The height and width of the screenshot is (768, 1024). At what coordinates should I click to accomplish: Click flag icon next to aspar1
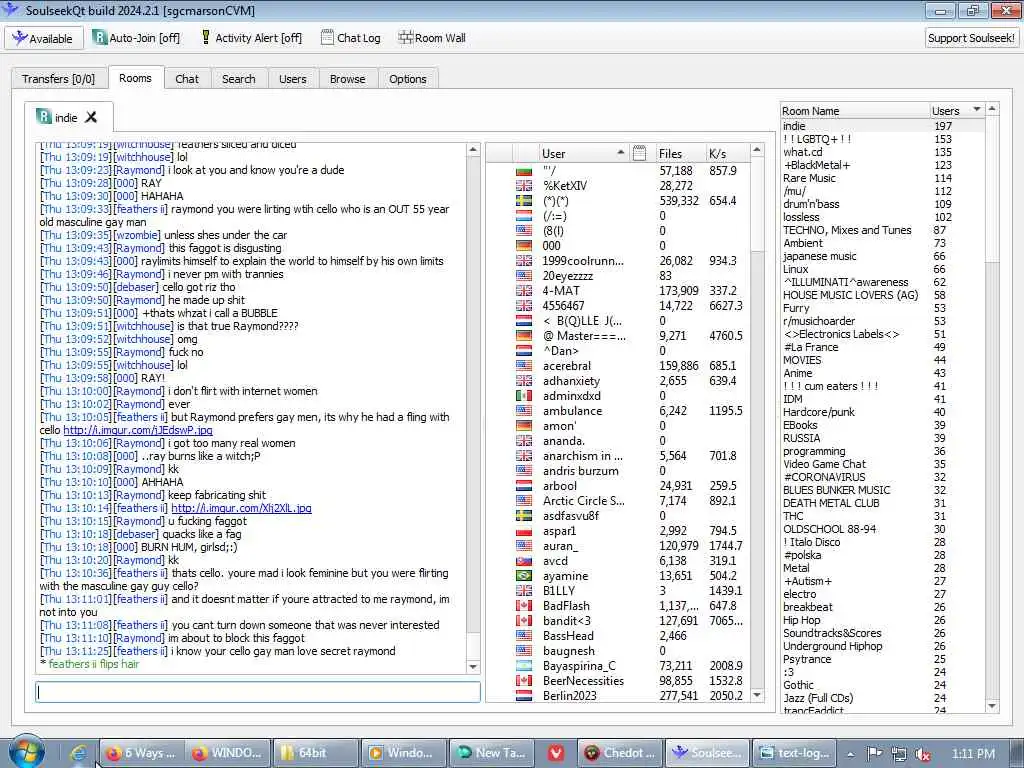click(x=524, y=531)
